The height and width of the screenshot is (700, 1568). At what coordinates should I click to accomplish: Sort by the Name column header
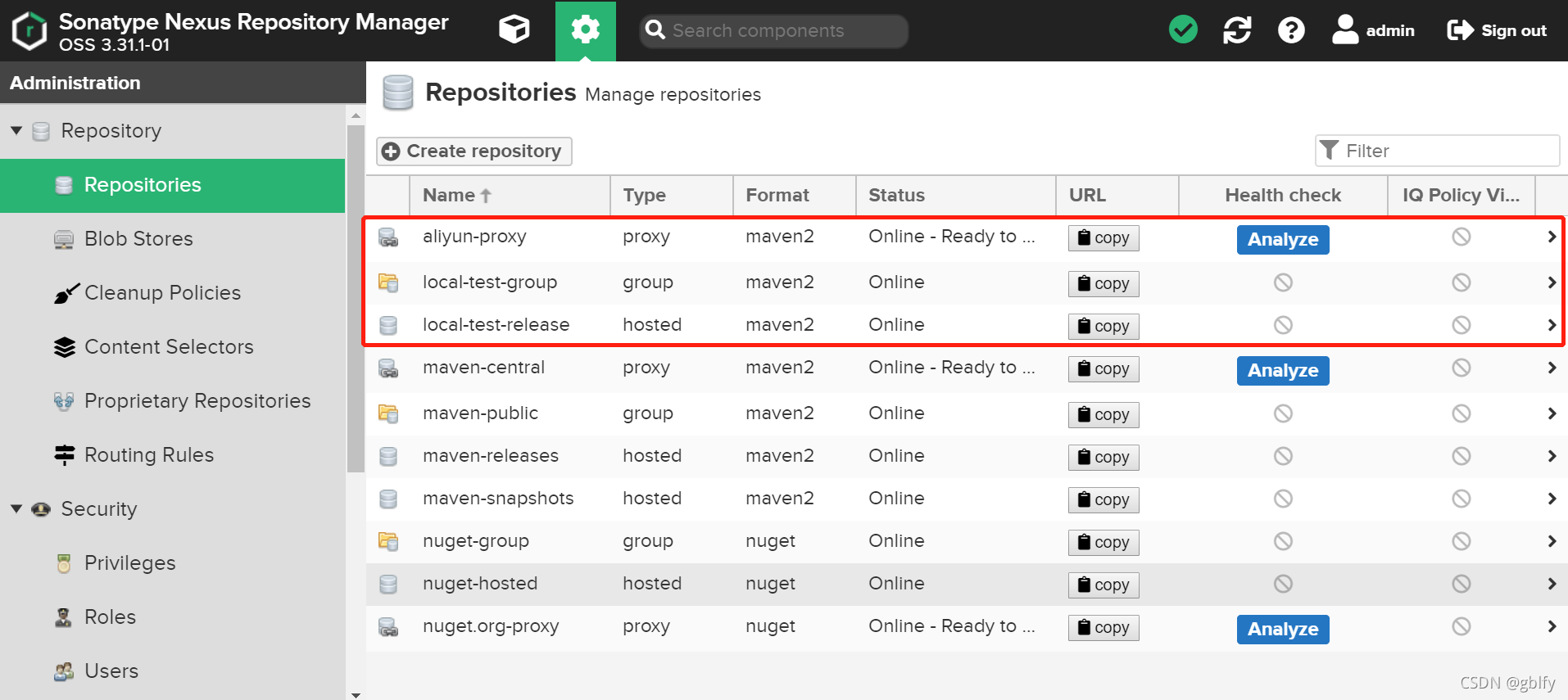click(x=509, y=195)
